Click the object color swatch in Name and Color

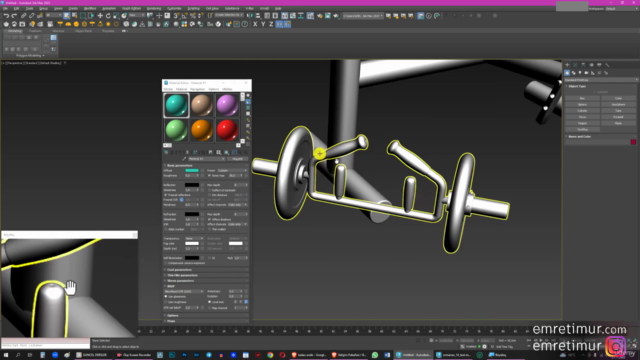tap(633, 142)
